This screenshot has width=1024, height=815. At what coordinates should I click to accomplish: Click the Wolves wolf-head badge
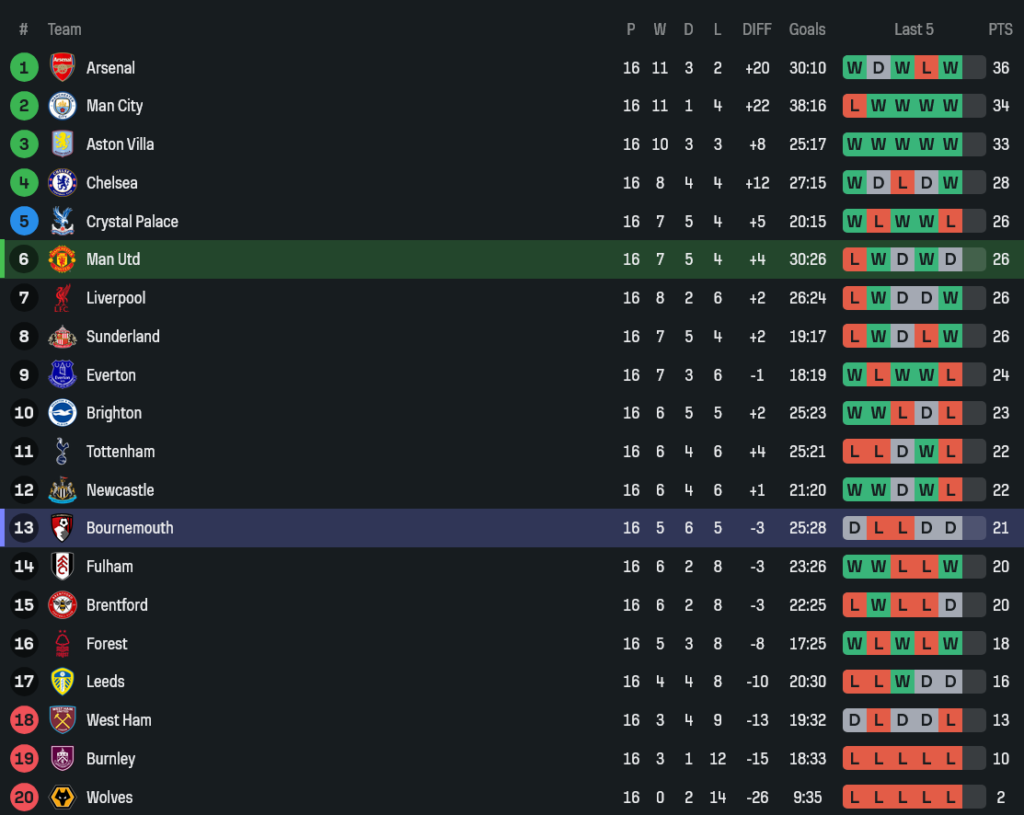pos(62,797)
